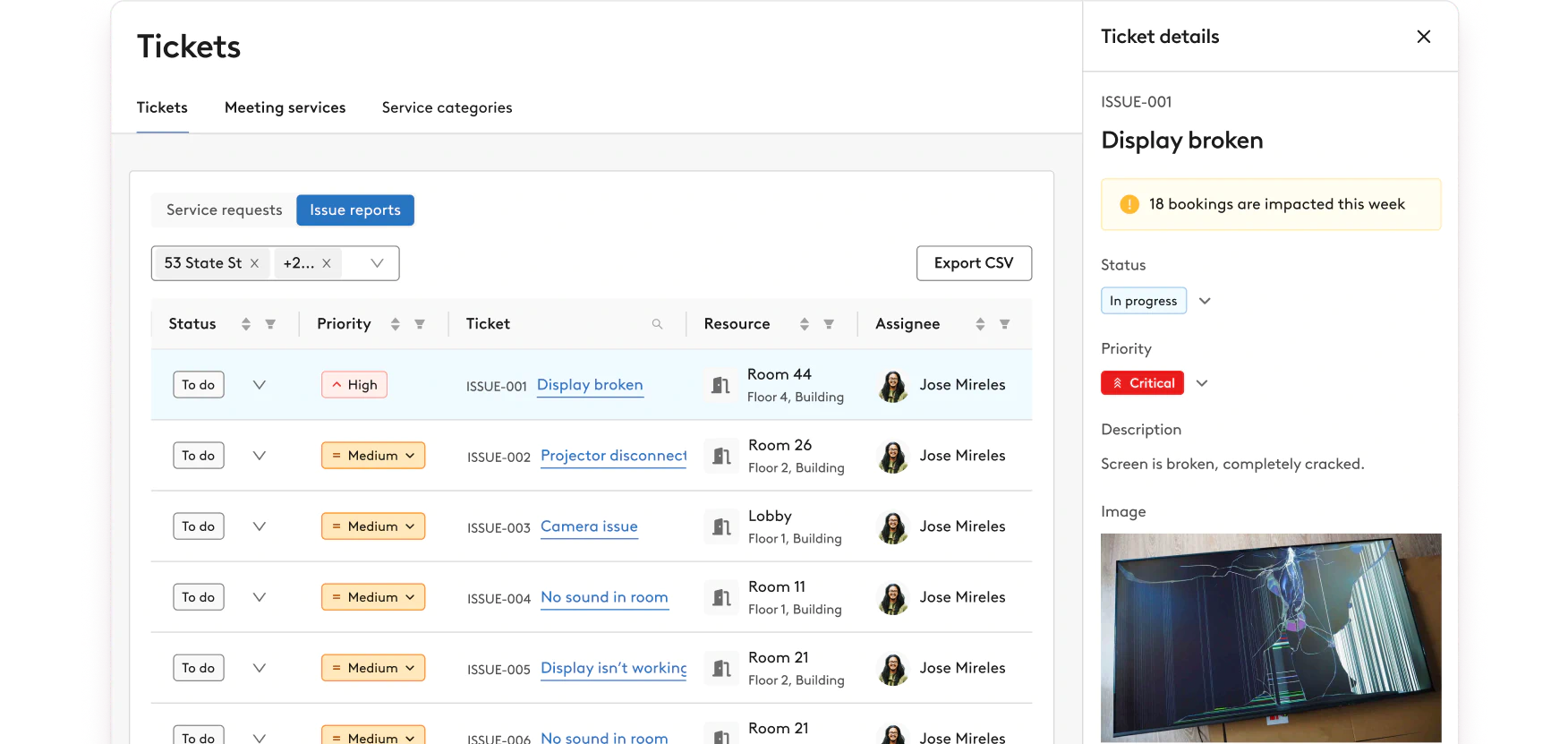Sort the Assignee column
Image resolution: width=1568 pixels, height=744 pixels.
[x=980, y=324]
